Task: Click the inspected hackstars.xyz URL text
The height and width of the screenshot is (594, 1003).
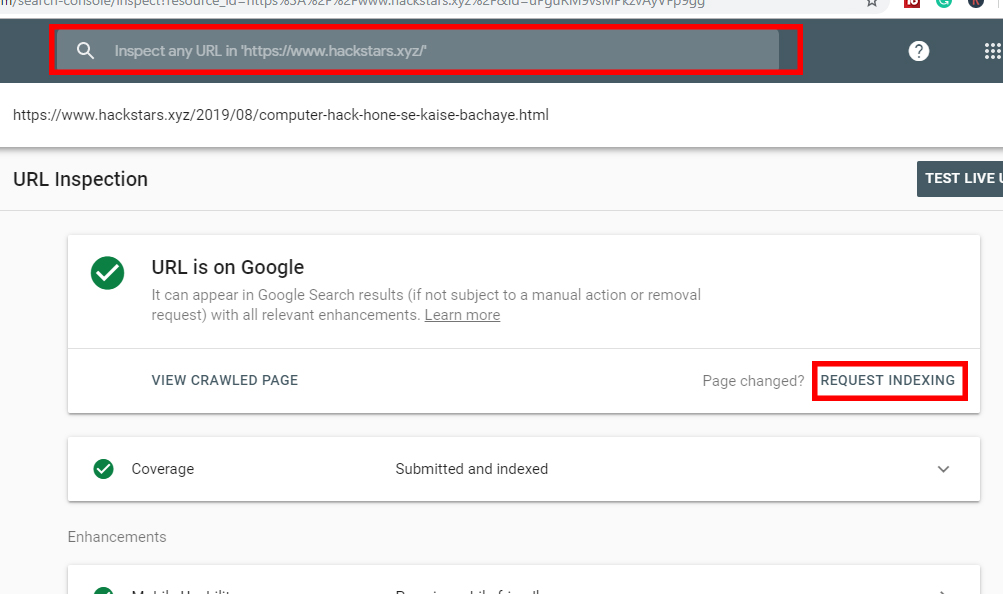Action: point(281,115)
